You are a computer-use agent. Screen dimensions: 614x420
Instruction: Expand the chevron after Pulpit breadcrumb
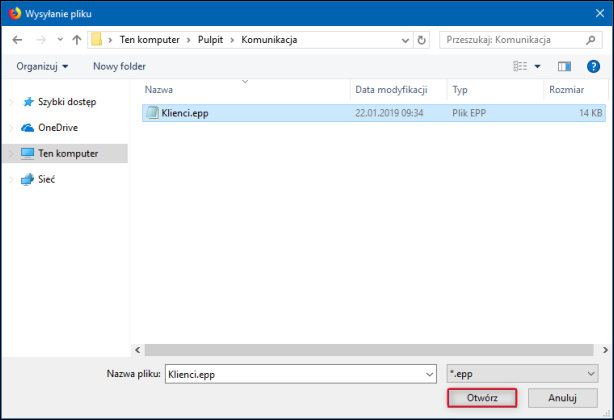pyautogui.click(x=232, y=40)
